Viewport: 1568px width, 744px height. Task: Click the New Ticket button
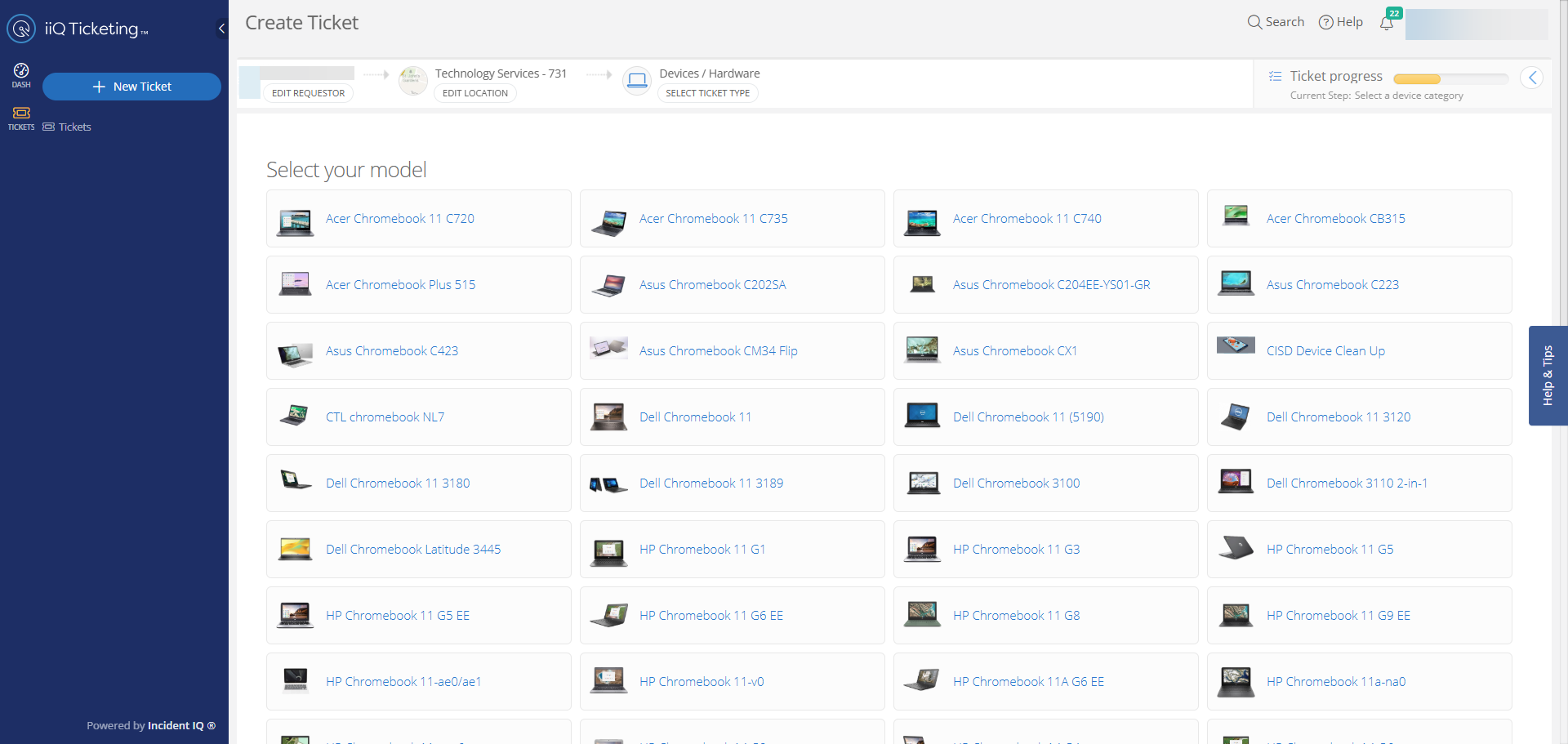coord(131,87)
